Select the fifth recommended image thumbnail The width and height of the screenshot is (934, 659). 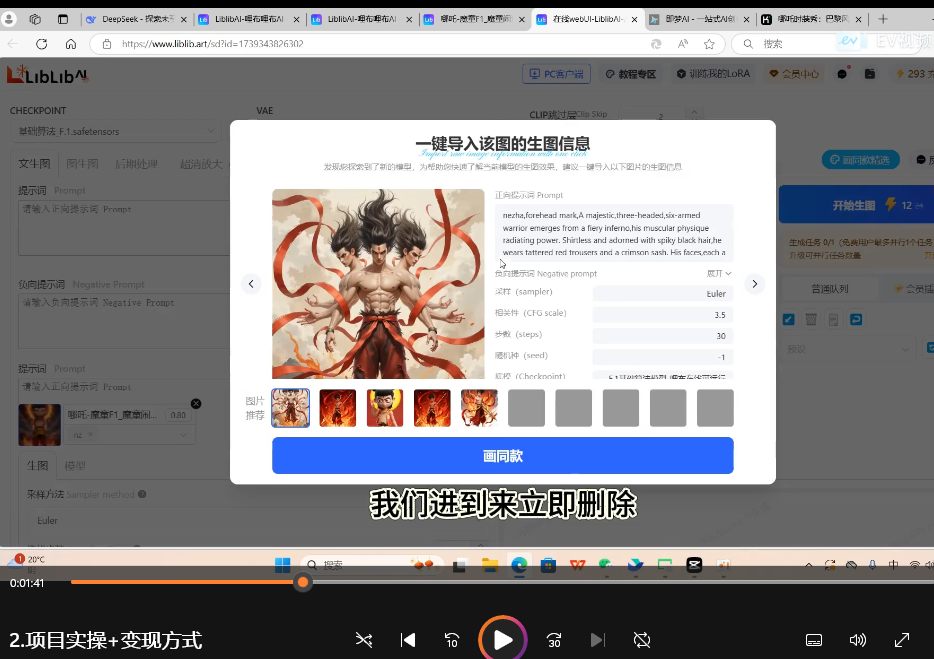(x=479, y=408)
